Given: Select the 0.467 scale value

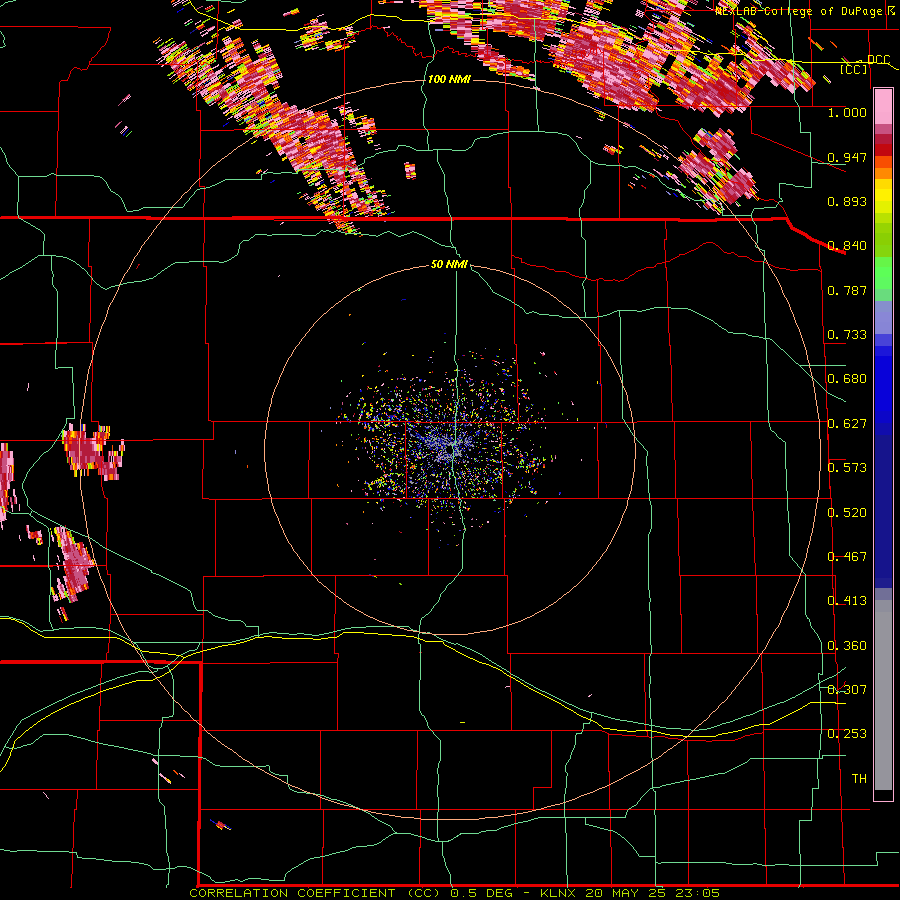Looking at the screenshot, I should click(847, 557).
